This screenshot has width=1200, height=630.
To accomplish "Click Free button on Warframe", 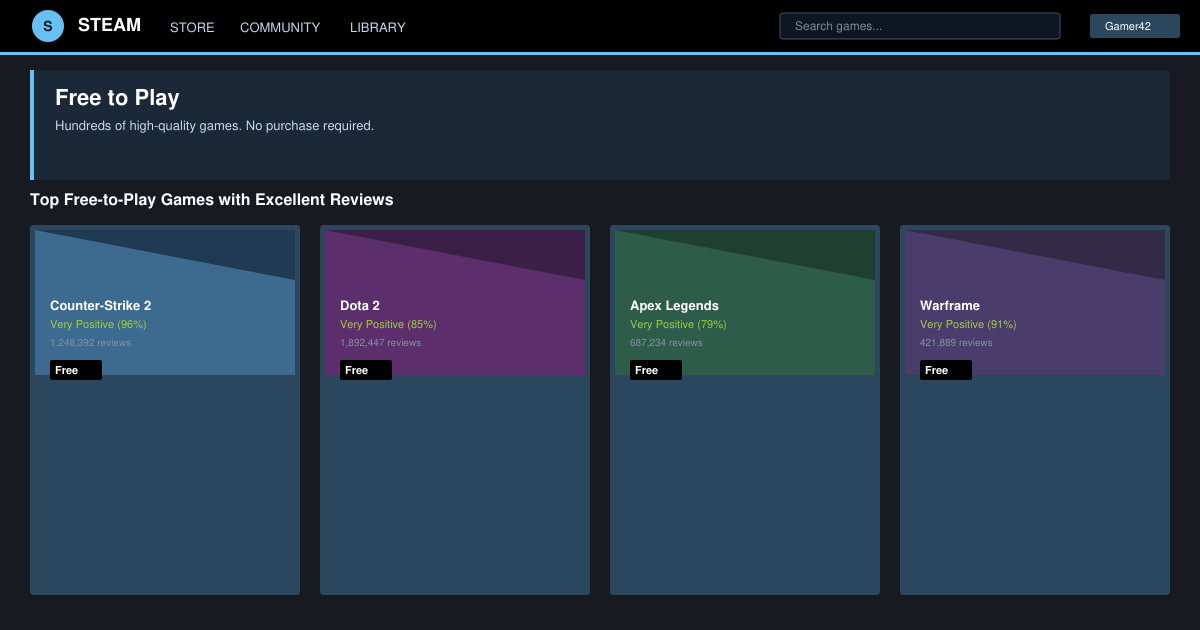I will point(946,370).
